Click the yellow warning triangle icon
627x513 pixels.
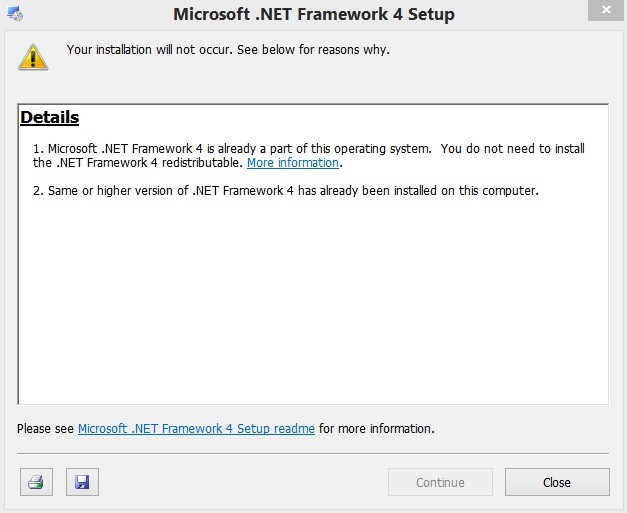tap(33, 56)
